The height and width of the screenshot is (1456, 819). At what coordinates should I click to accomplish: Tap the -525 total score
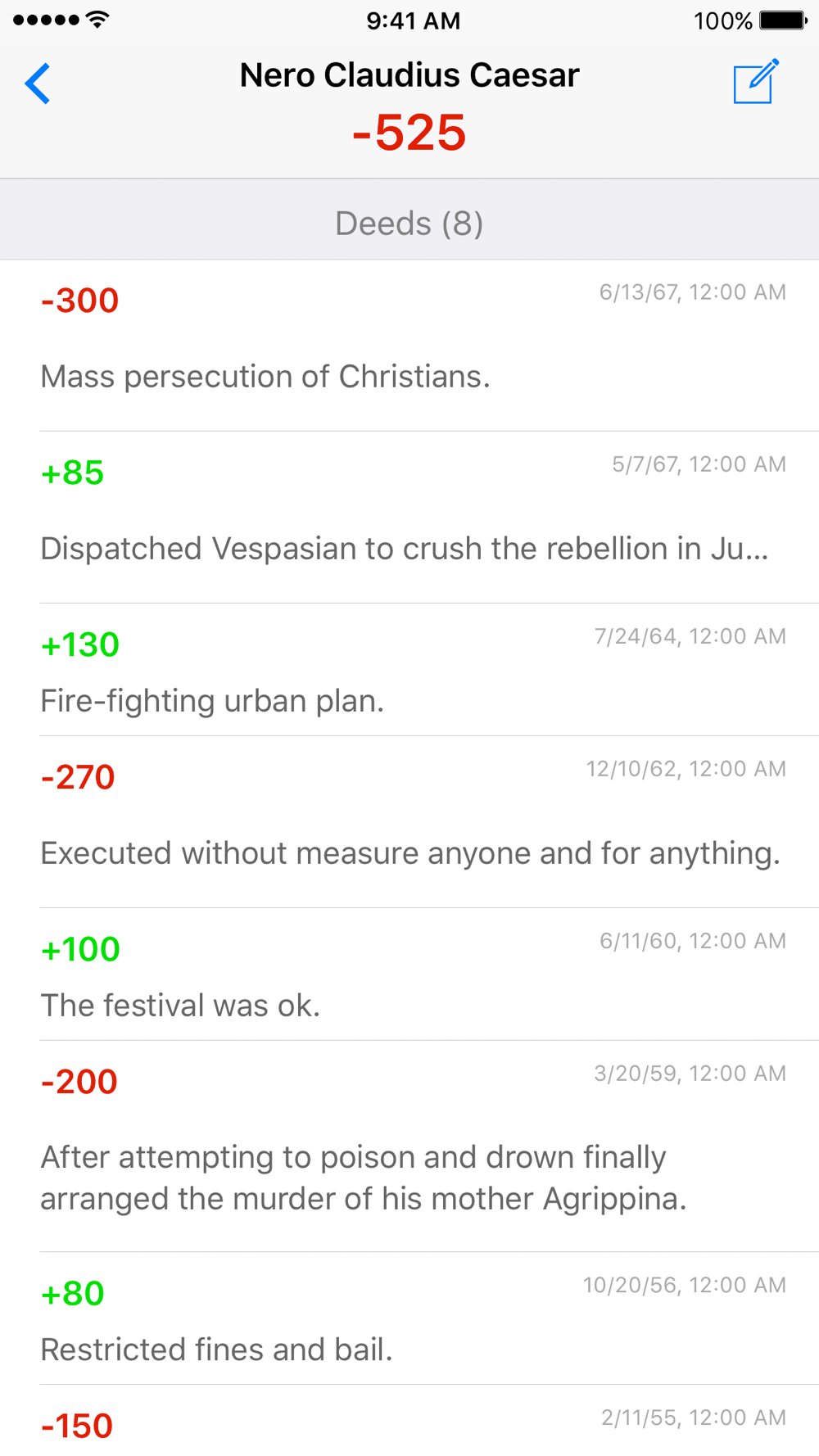409,132
